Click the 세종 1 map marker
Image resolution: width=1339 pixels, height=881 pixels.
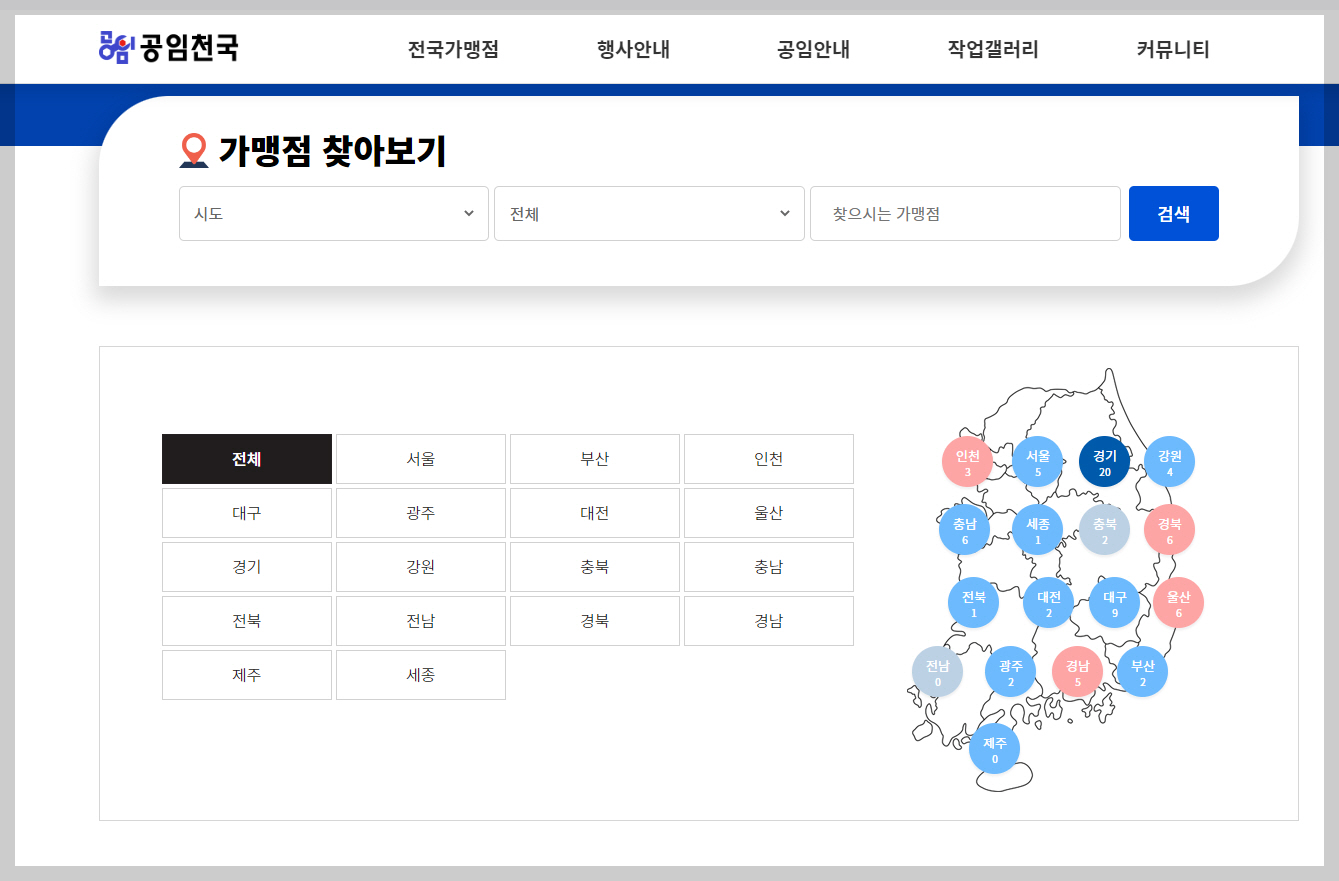point(1038,530)
